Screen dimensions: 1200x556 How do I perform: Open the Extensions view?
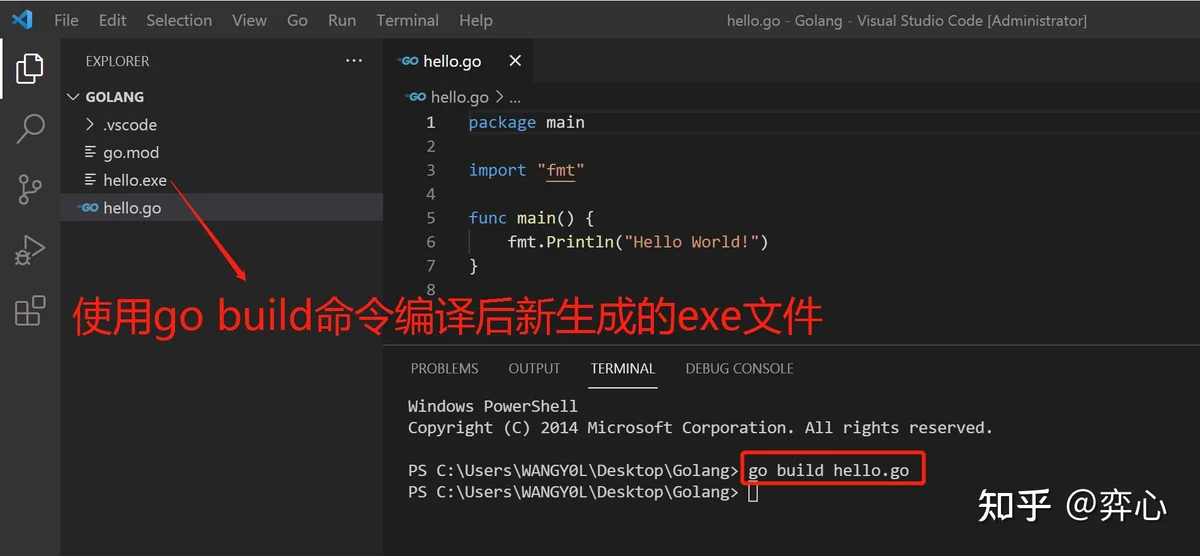(x=30, y=311)
